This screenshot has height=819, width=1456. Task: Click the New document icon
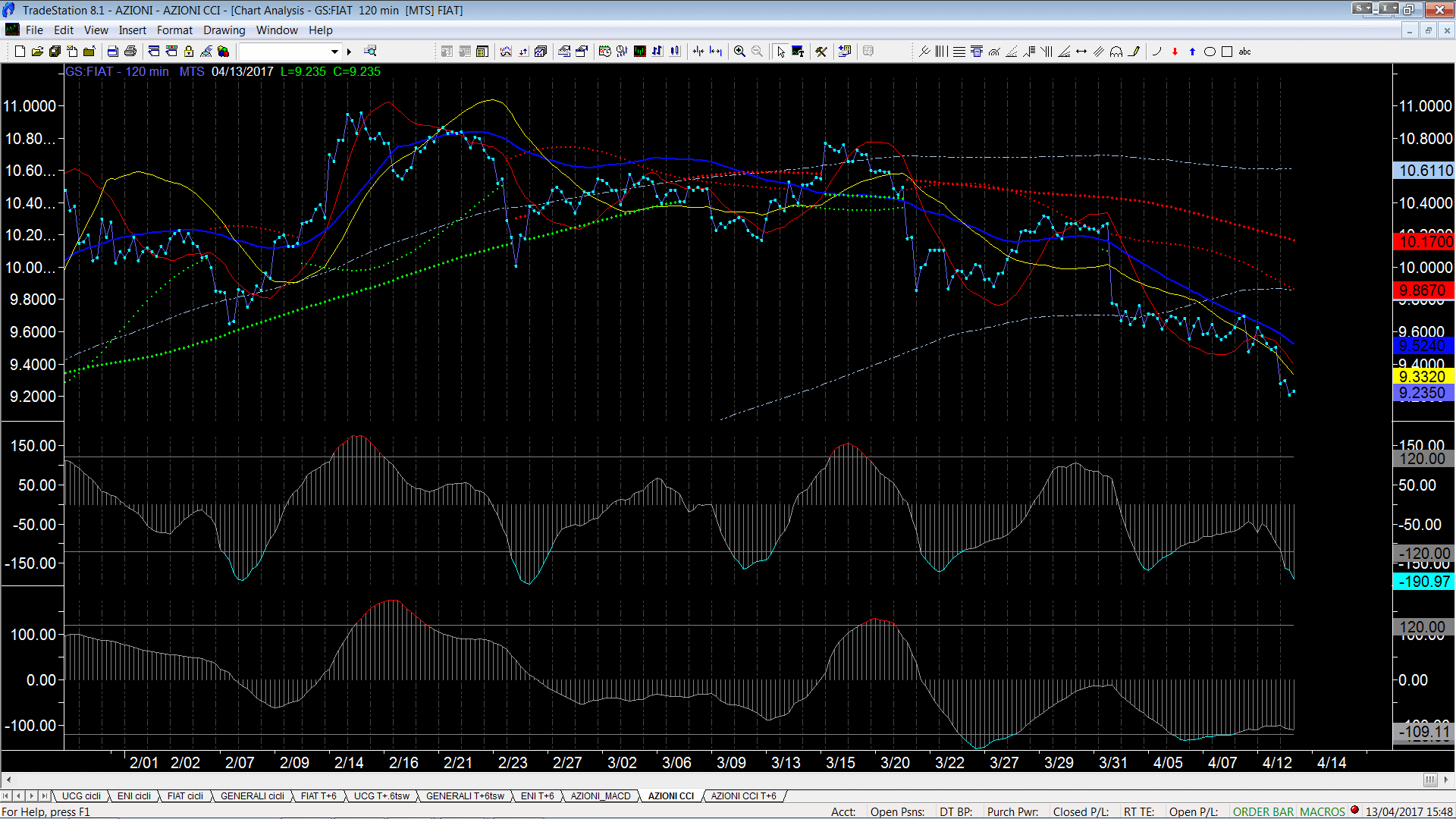click(20, 52)
